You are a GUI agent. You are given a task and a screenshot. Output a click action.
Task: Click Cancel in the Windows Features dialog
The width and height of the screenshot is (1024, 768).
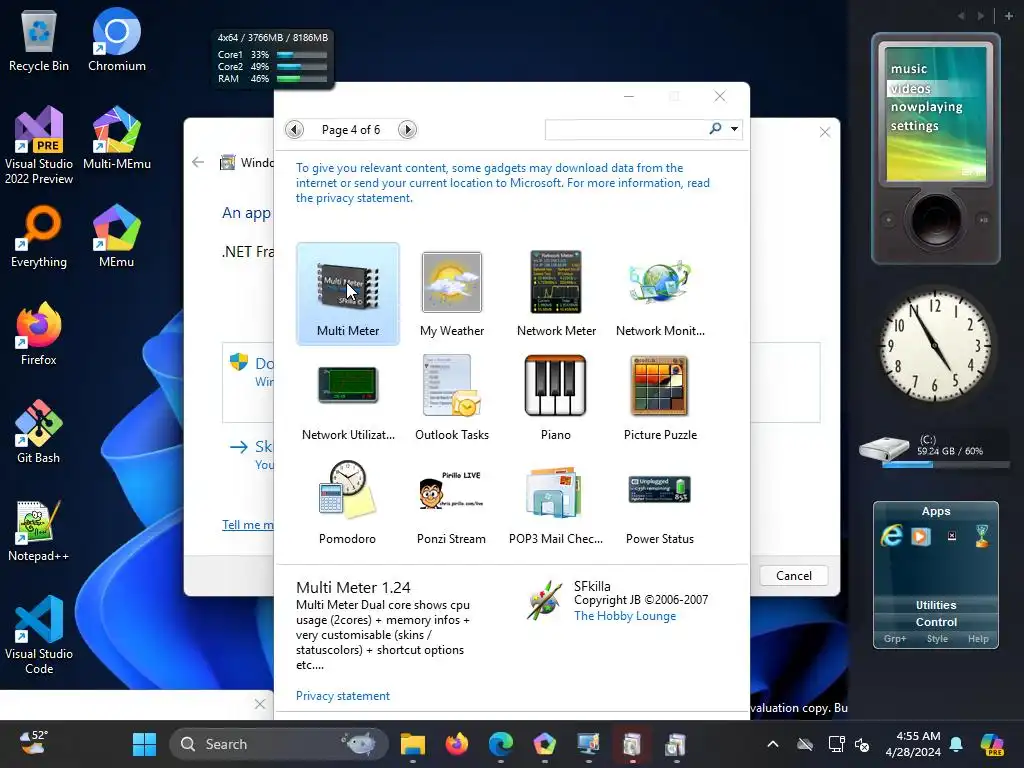(x=793, y=575)
